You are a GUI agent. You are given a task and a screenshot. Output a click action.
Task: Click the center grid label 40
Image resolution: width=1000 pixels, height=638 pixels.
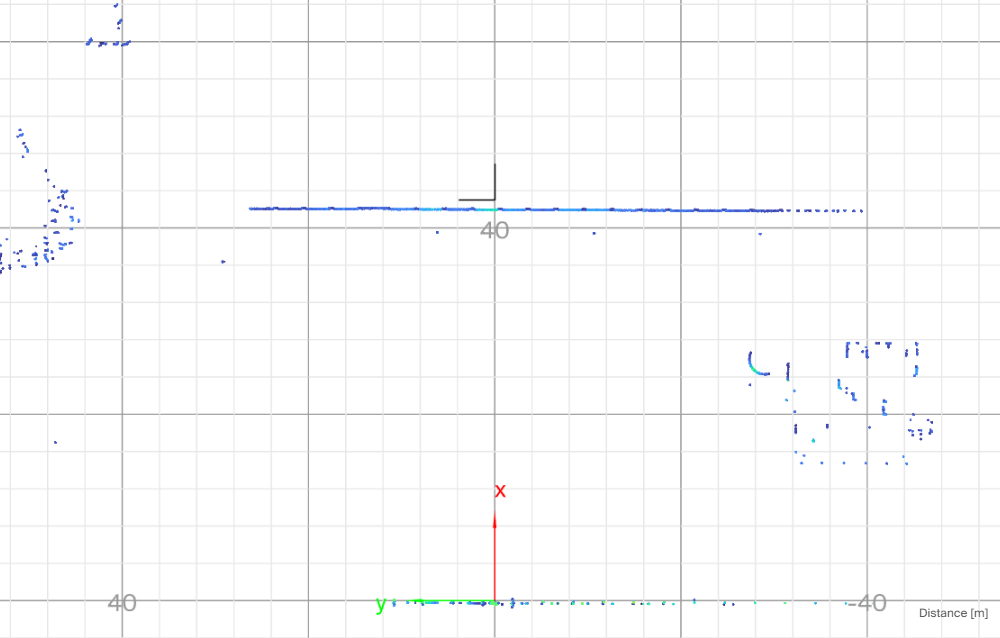[x=494, y=230]
